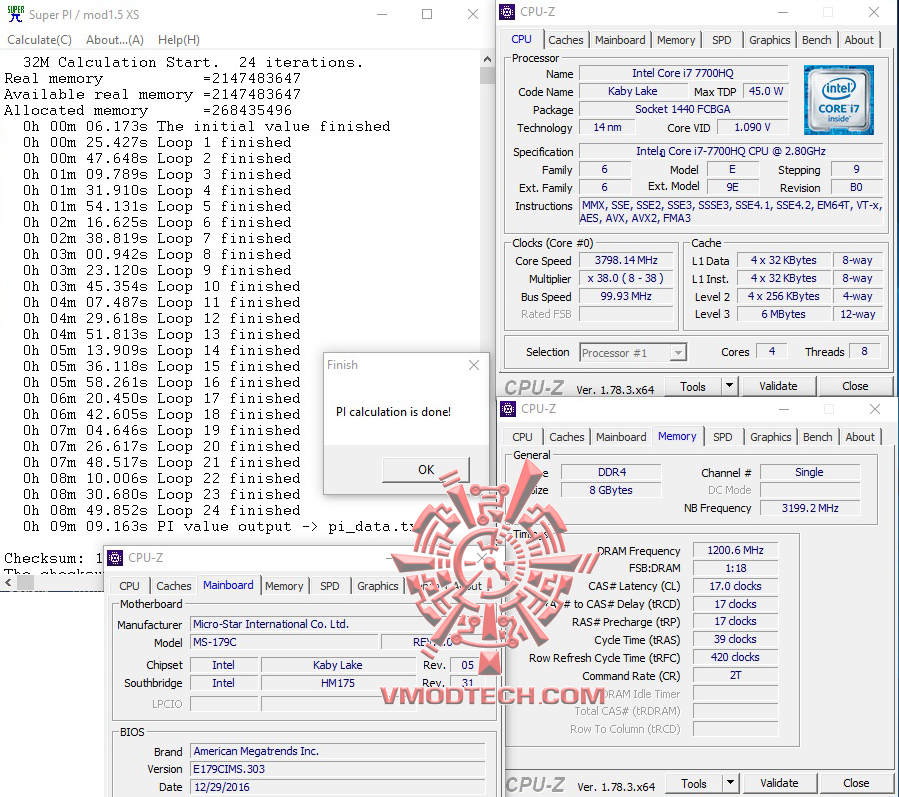Click the DRAM Frequency 1200.6 MHz value
Screen dimensions: 899x797
[736, 550]
